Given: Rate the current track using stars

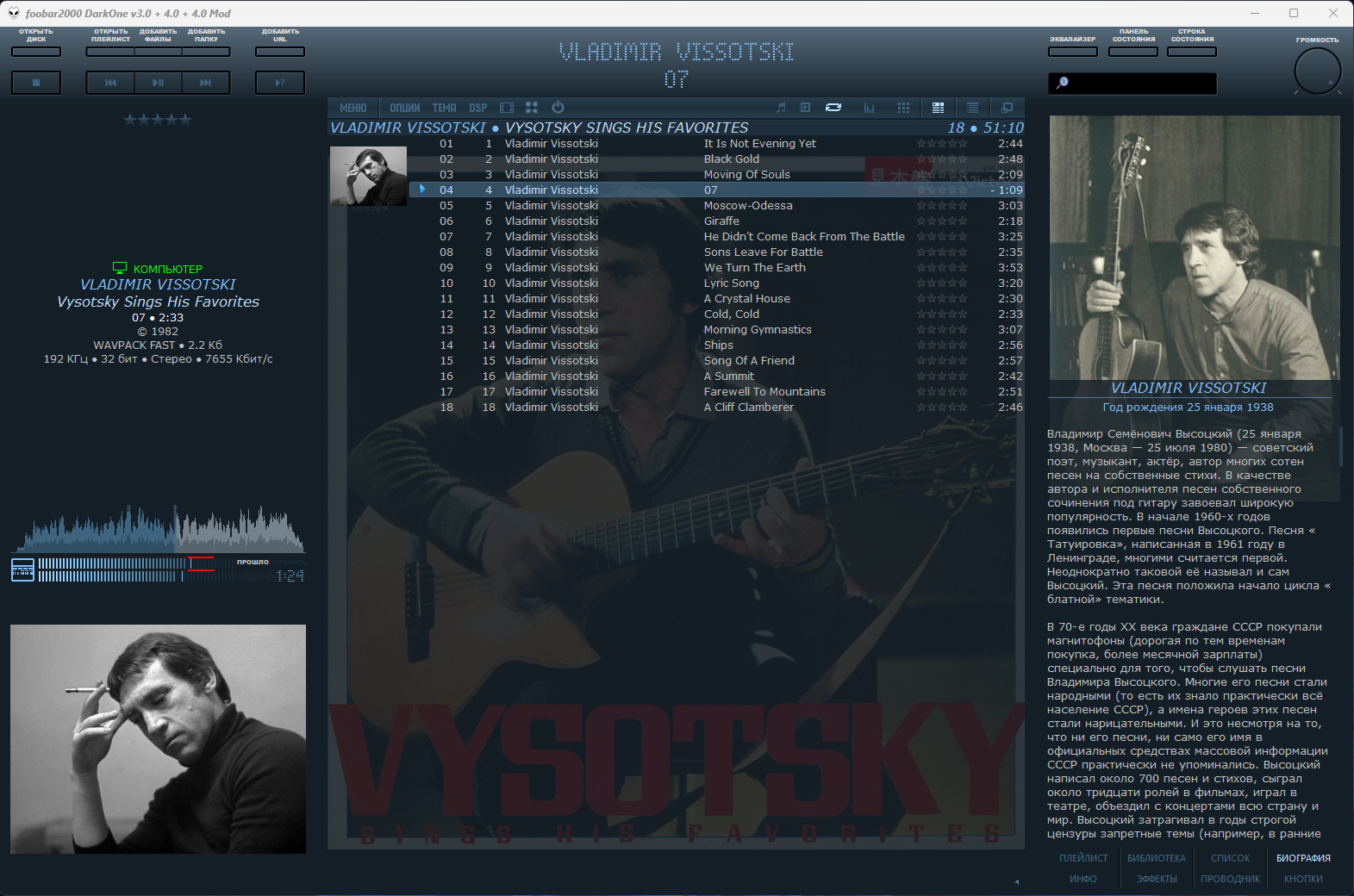Looking at the screenshot, I should pos(158,120).
